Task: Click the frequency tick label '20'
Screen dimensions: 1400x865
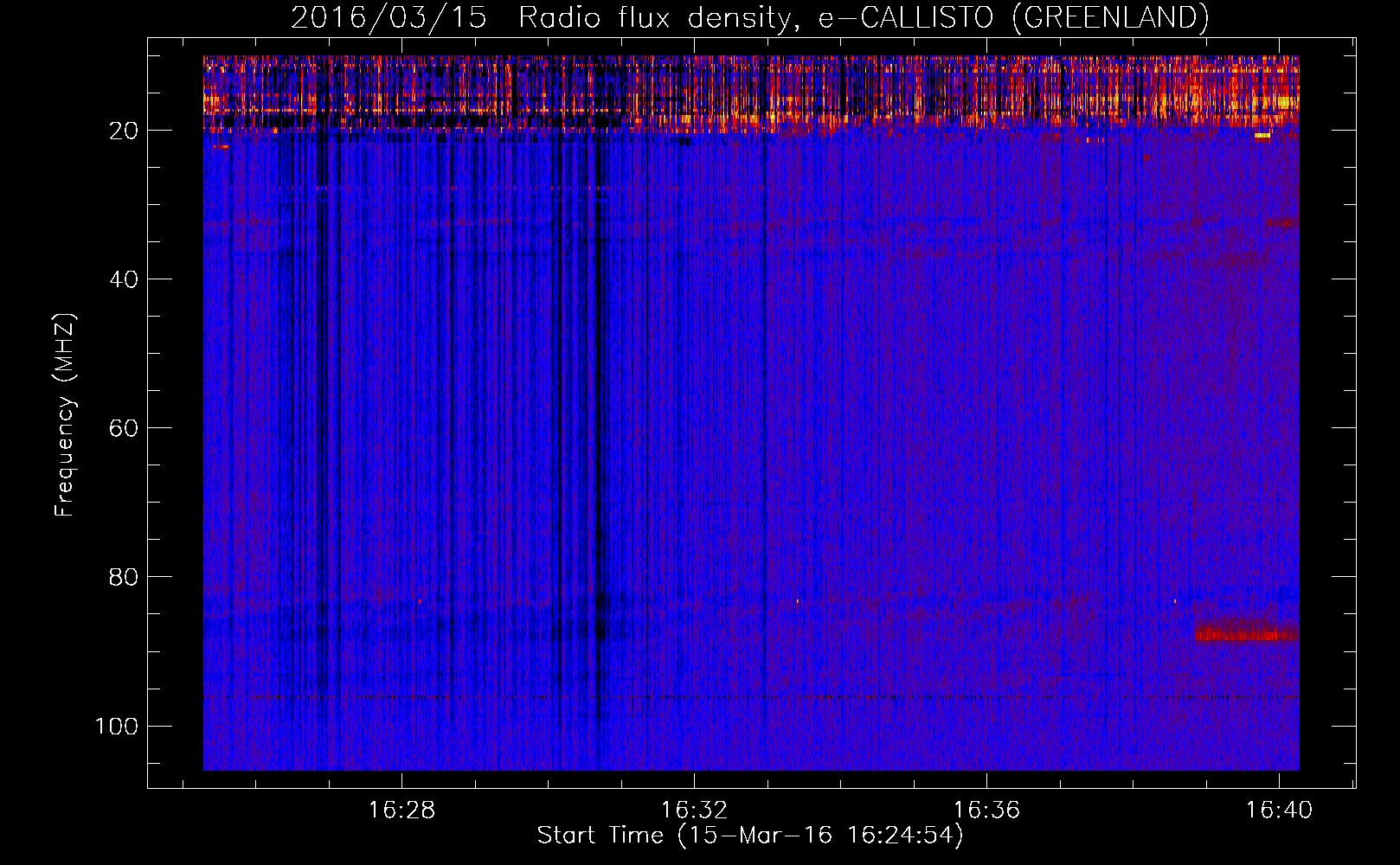Action: point(125,131)
